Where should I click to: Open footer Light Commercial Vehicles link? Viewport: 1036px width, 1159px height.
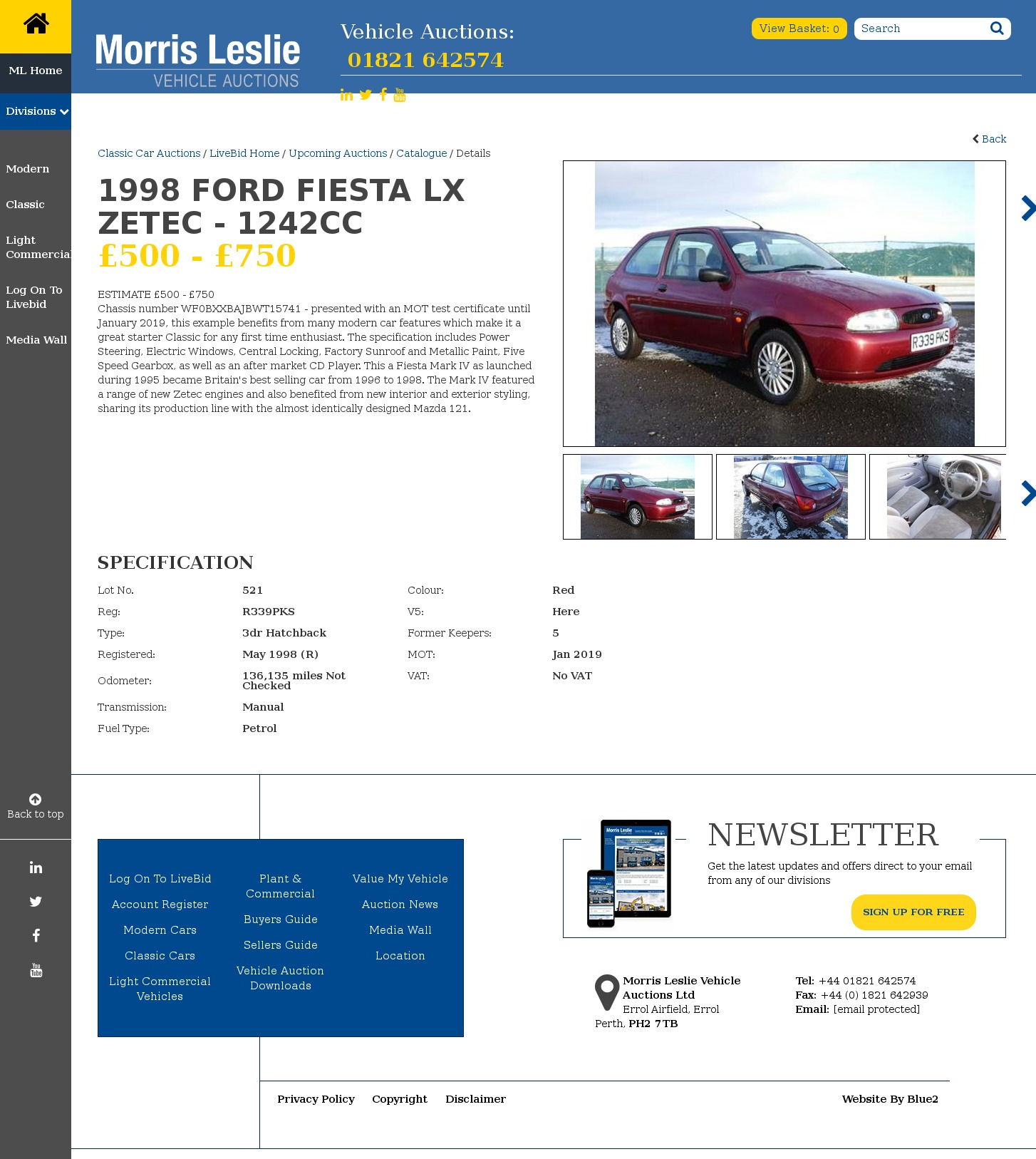(160, 989)
